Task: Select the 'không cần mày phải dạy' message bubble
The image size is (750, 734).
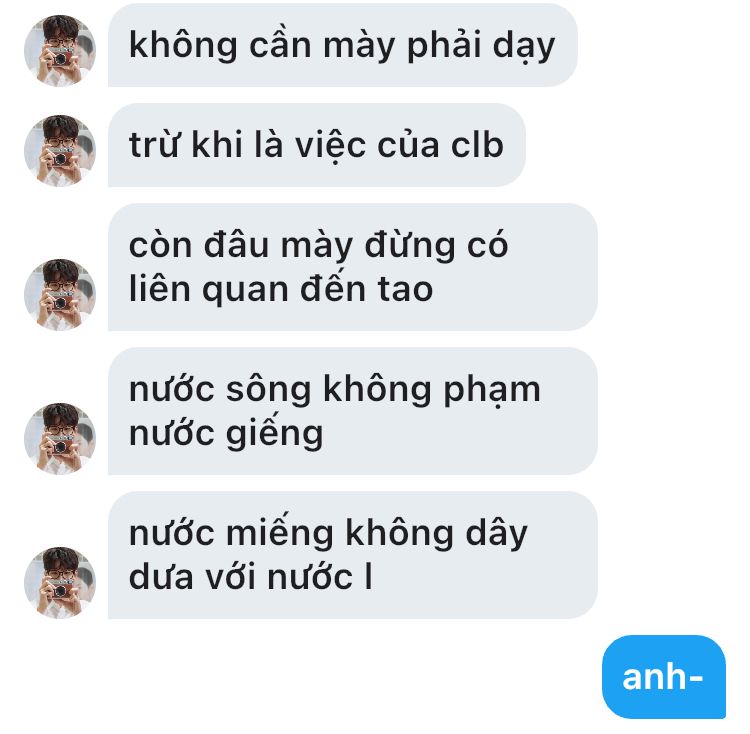Action: [x=342, y=45]
